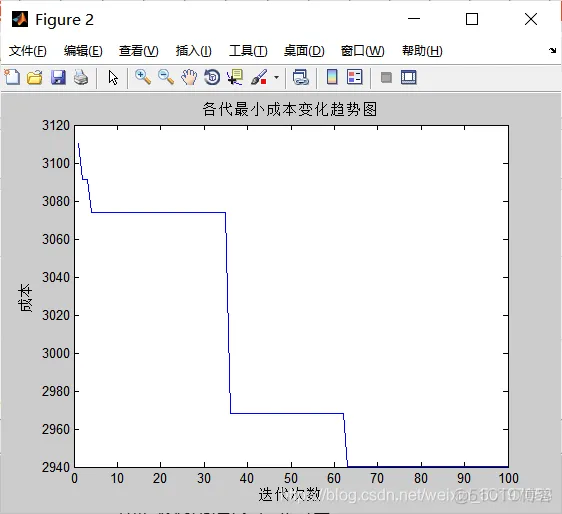Minimize the Figure 2 window
Image resolution: width=562 pixels, height=514 pixels.
(414, 19)
